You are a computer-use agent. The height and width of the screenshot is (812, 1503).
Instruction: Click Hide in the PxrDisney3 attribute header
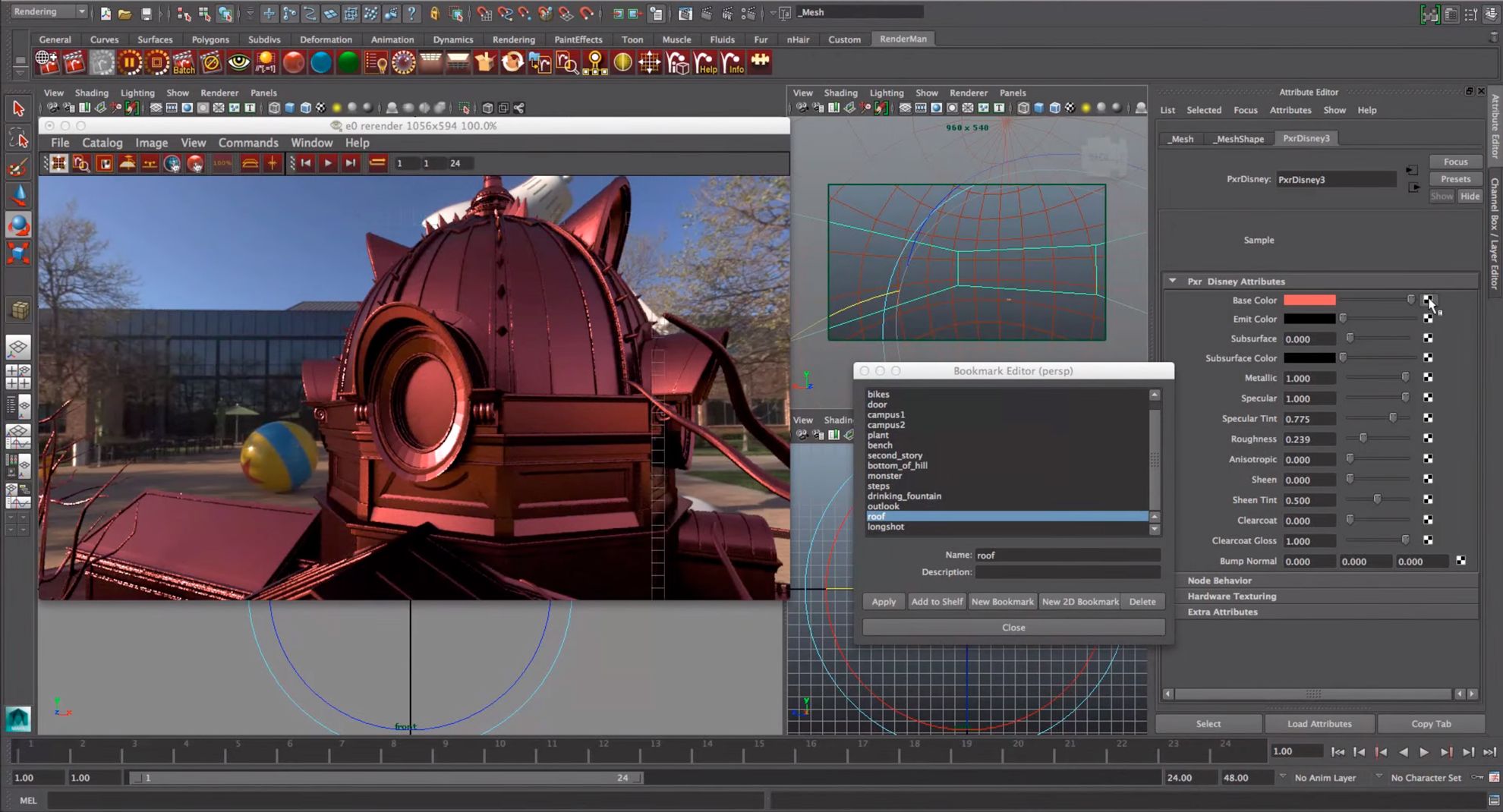(x=1470, y=196)
